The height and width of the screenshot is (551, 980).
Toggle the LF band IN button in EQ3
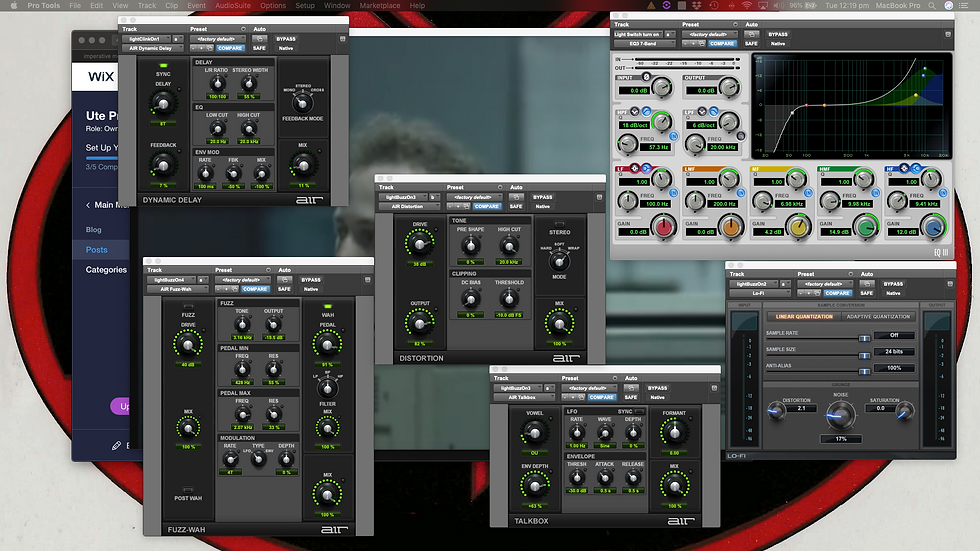click(674, 192)
